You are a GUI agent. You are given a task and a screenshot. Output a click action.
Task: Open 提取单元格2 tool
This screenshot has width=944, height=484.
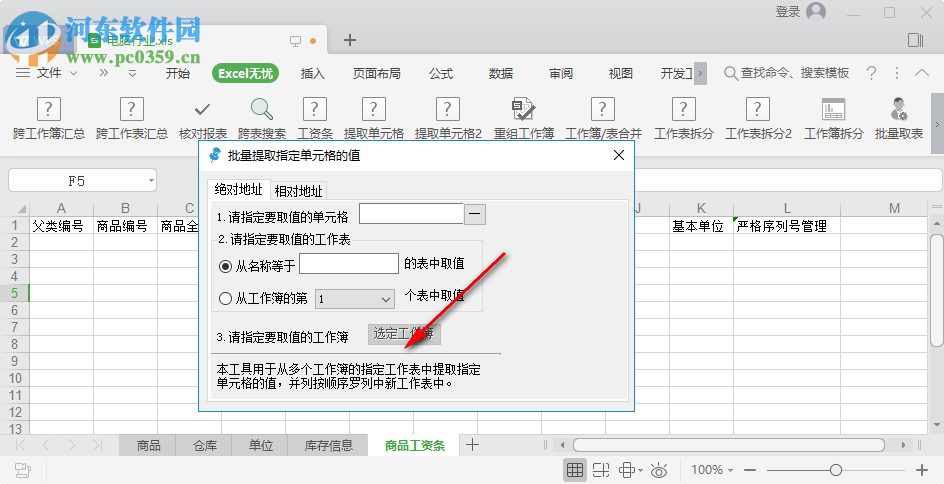pyautogui.click(x=448, y=119)
